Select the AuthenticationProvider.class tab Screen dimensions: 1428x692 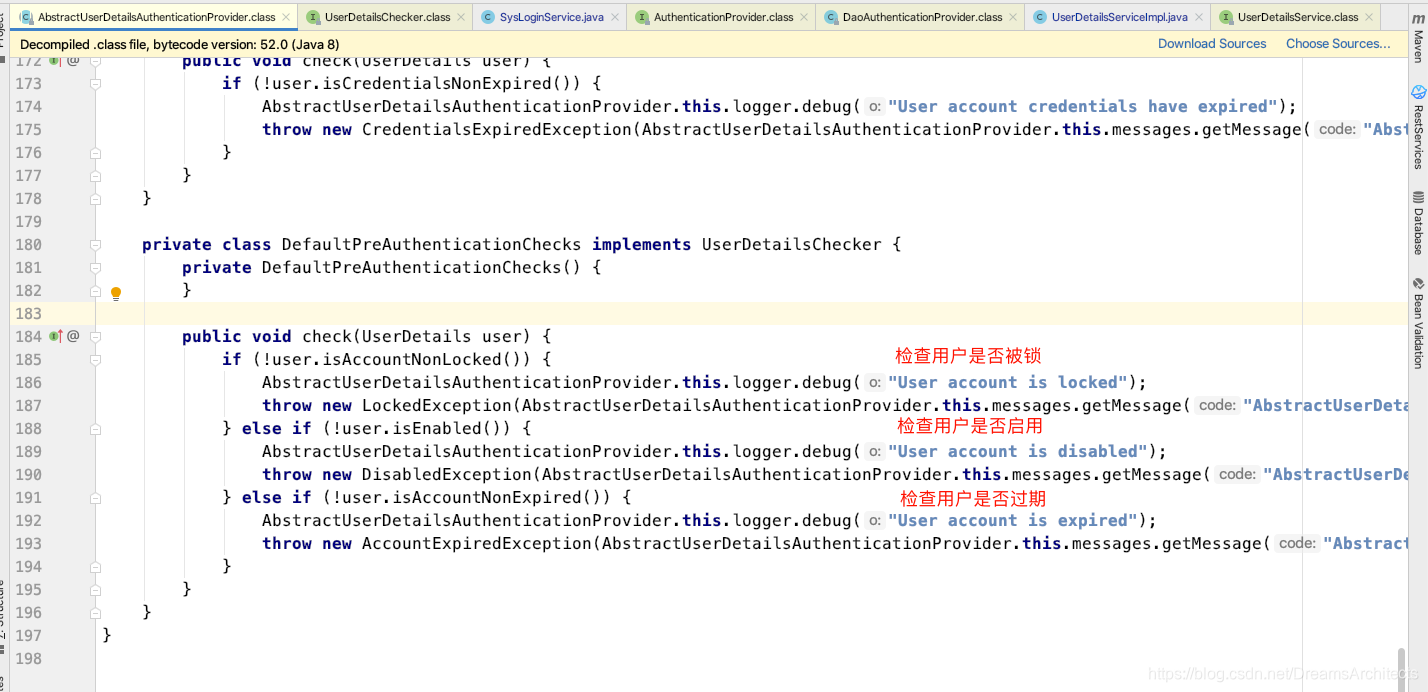(x=724, y=17)
